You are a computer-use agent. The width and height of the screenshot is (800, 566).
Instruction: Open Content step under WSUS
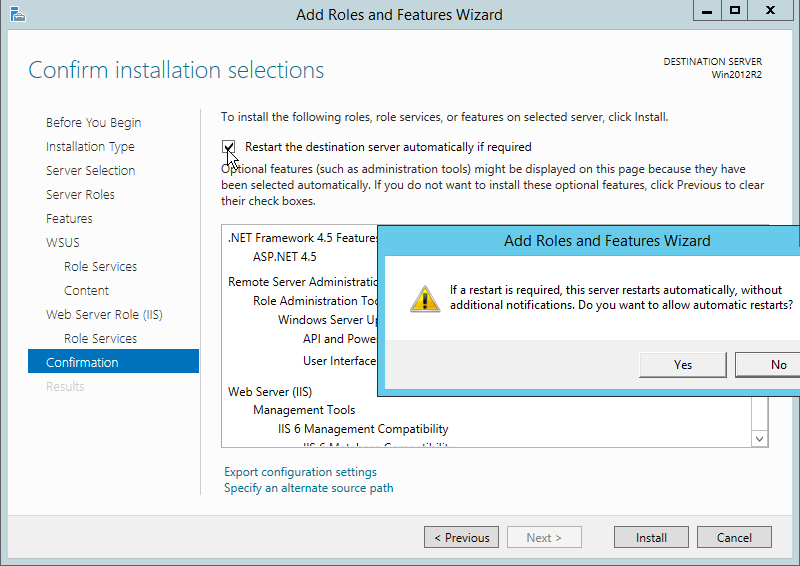(86, 290)
